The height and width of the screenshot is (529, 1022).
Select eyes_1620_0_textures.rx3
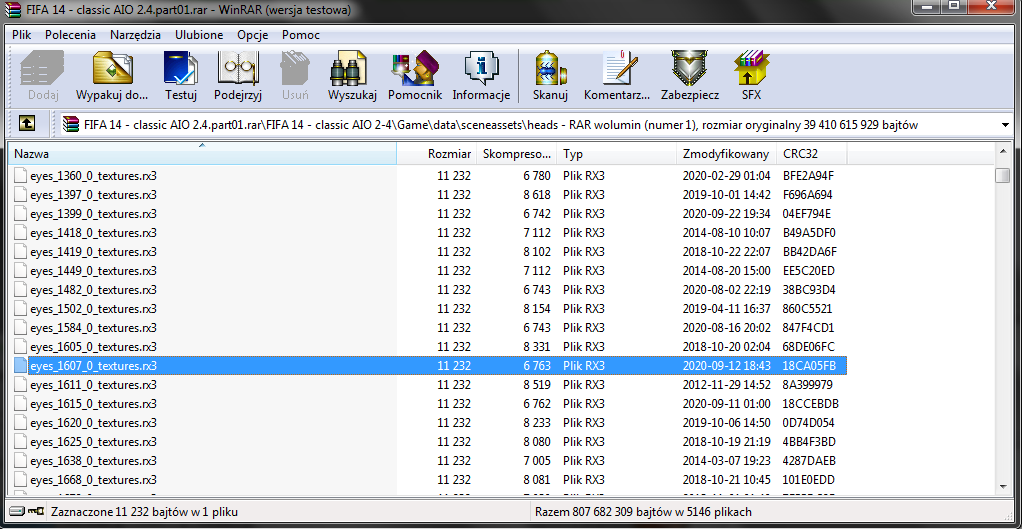[x=93, y=422]
